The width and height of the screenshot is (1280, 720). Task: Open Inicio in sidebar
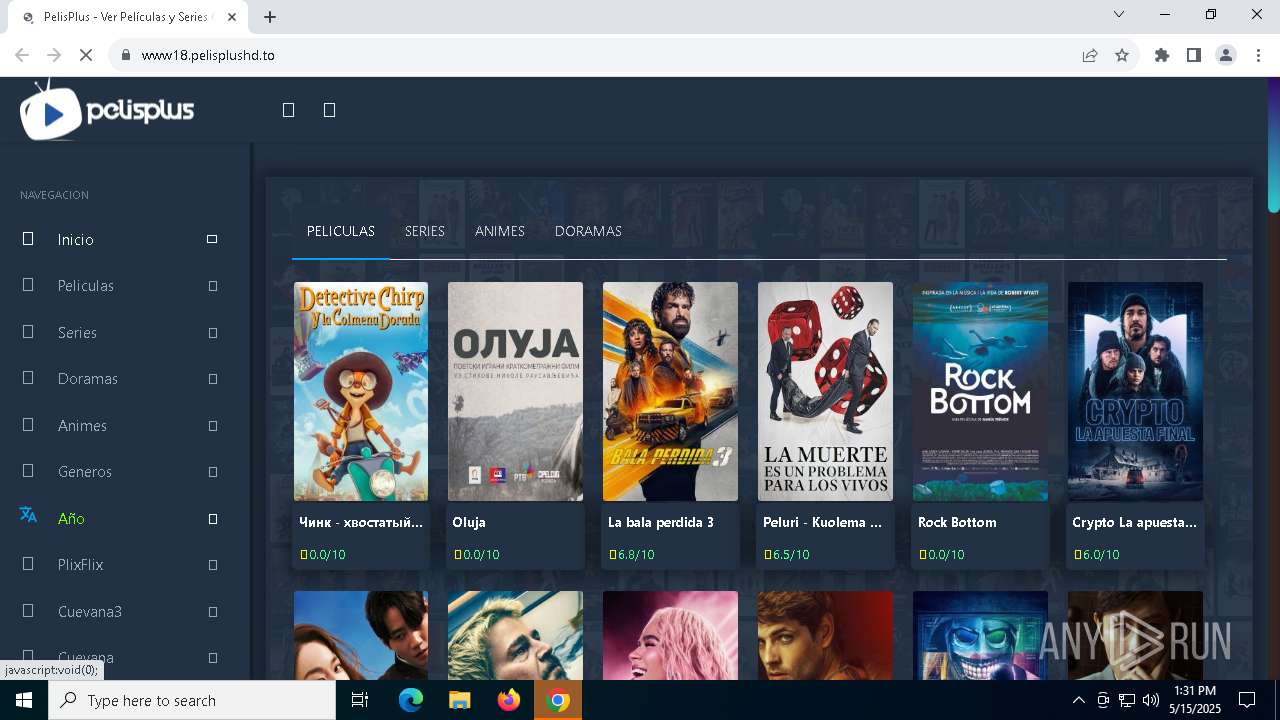point(76,240)
